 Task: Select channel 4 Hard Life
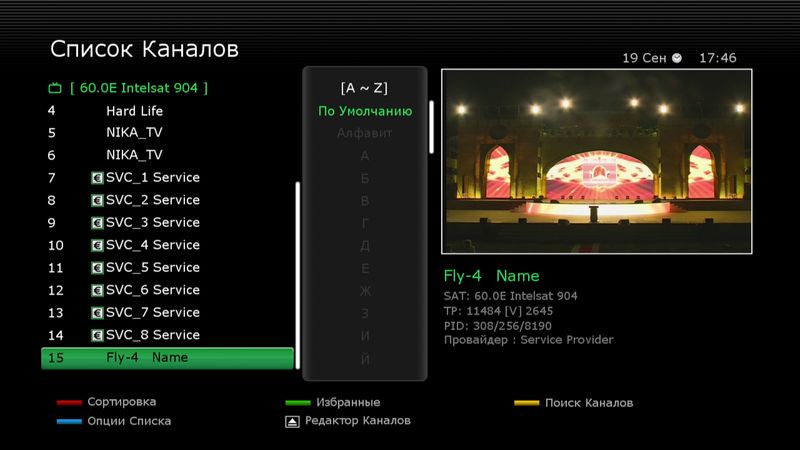[x=134, y=111]
